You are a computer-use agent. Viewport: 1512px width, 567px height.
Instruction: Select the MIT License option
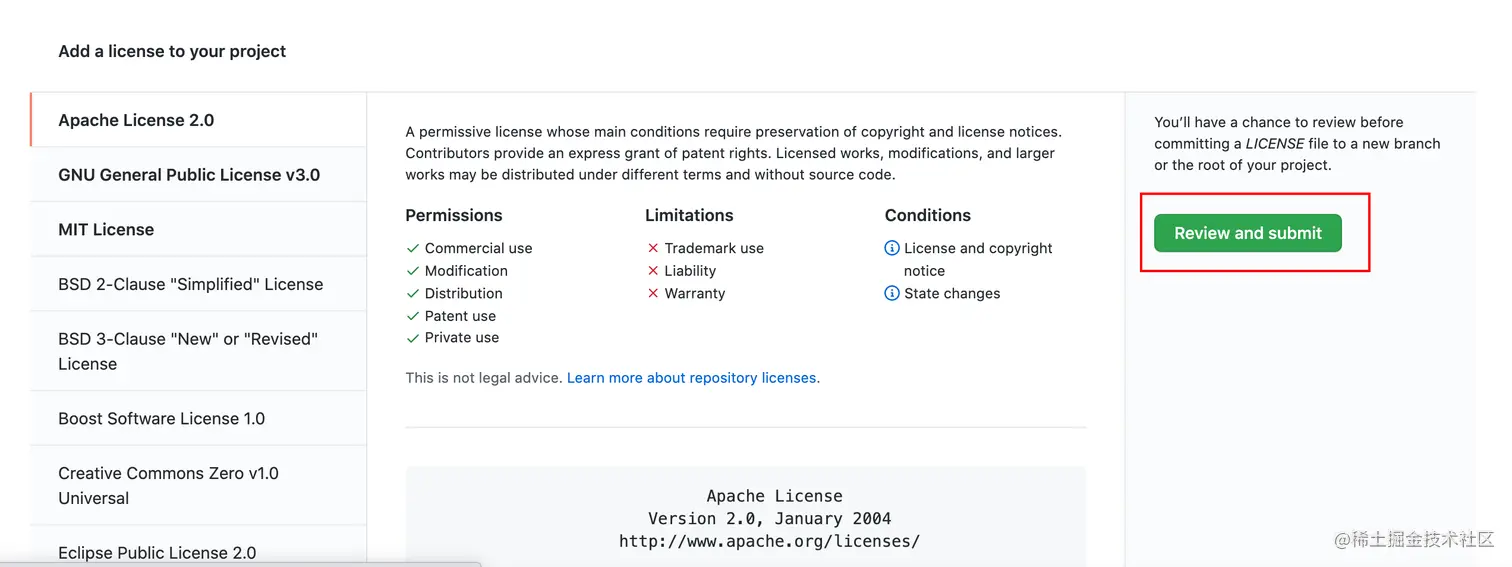[x=198, y=230]
